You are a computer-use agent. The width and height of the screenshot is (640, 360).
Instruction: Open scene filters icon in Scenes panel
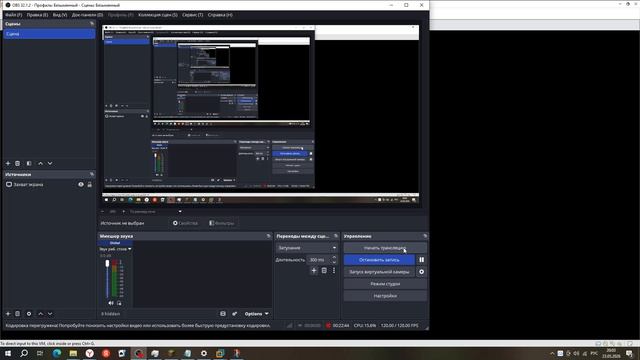coord(29,163)
